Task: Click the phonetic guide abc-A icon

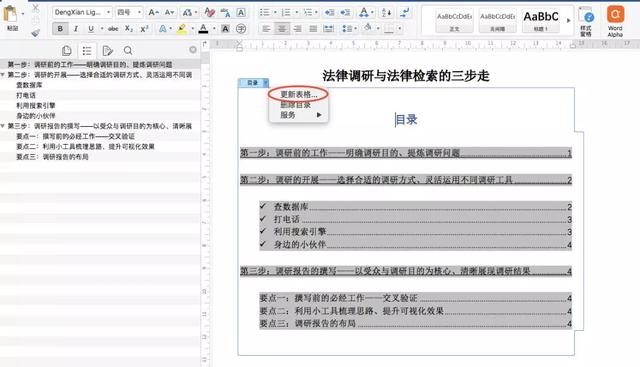Action: coord(225,13)
